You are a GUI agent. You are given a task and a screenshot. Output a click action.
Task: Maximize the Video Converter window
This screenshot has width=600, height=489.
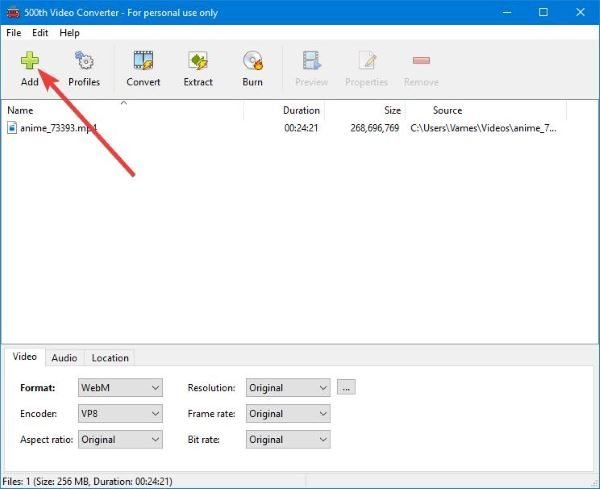click(543, 12)
